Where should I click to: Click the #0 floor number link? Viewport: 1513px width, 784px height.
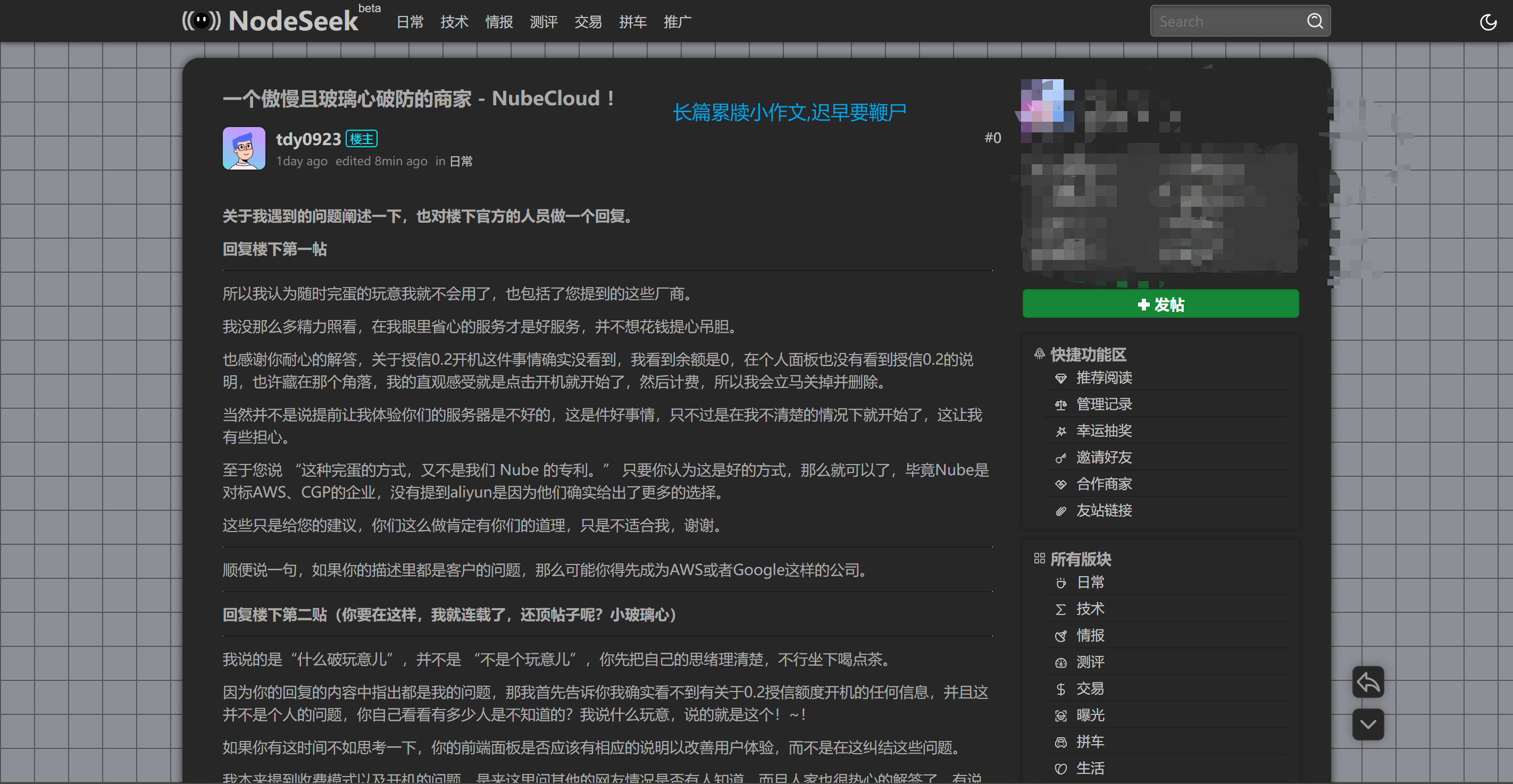pyautogui.click(x=992, y=138)
